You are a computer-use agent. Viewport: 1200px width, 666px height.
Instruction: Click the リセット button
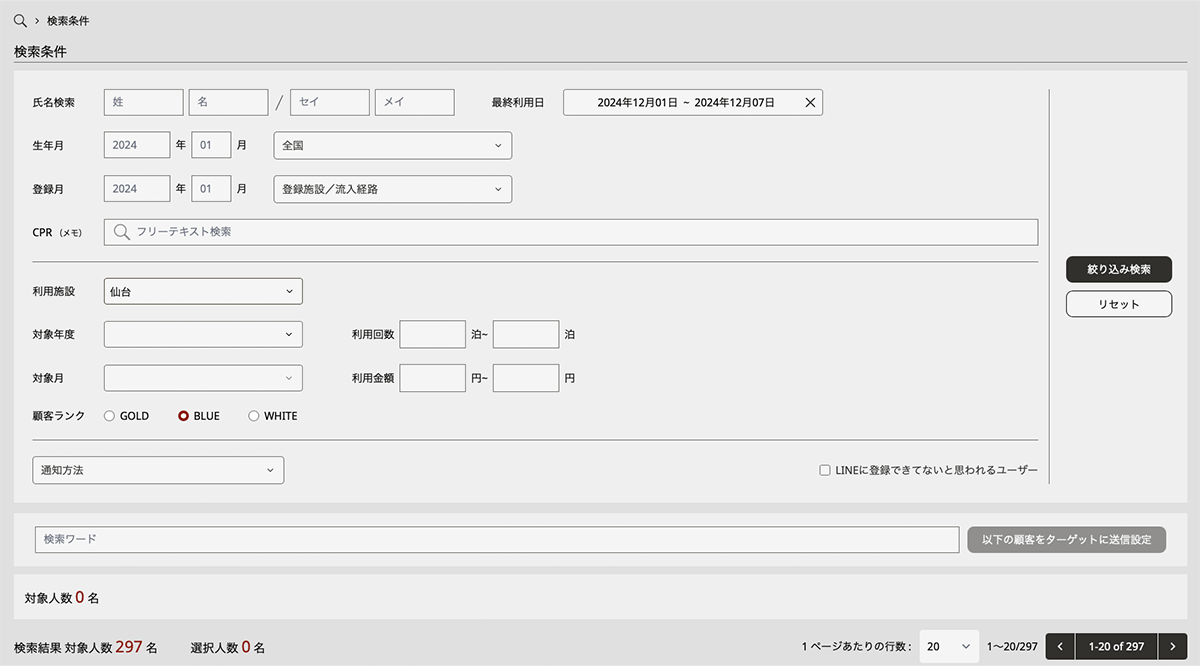tap(1118, 304)
